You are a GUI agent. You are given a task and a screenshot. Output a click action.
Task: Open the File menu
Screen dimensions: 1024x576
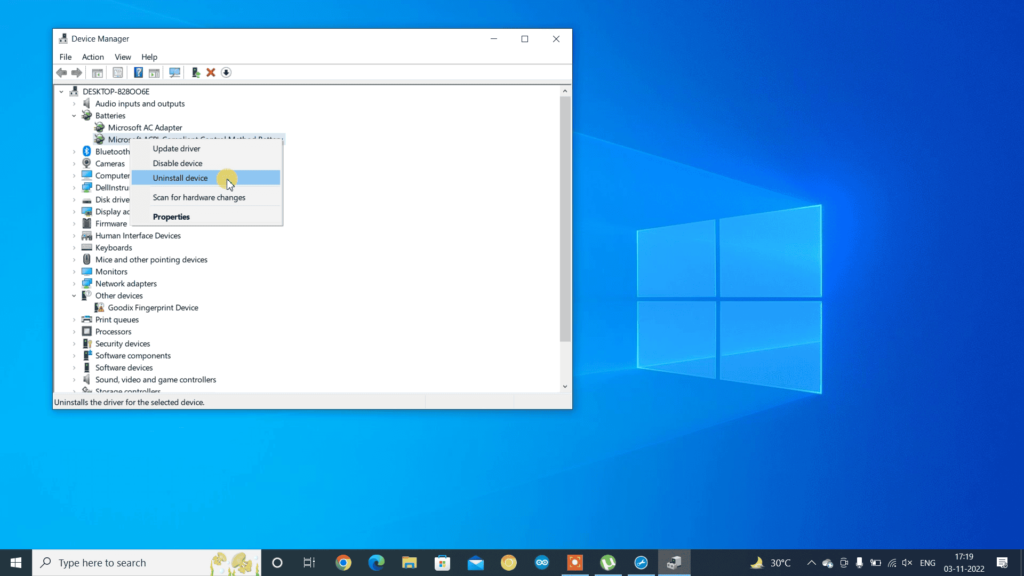coord(65,57)
